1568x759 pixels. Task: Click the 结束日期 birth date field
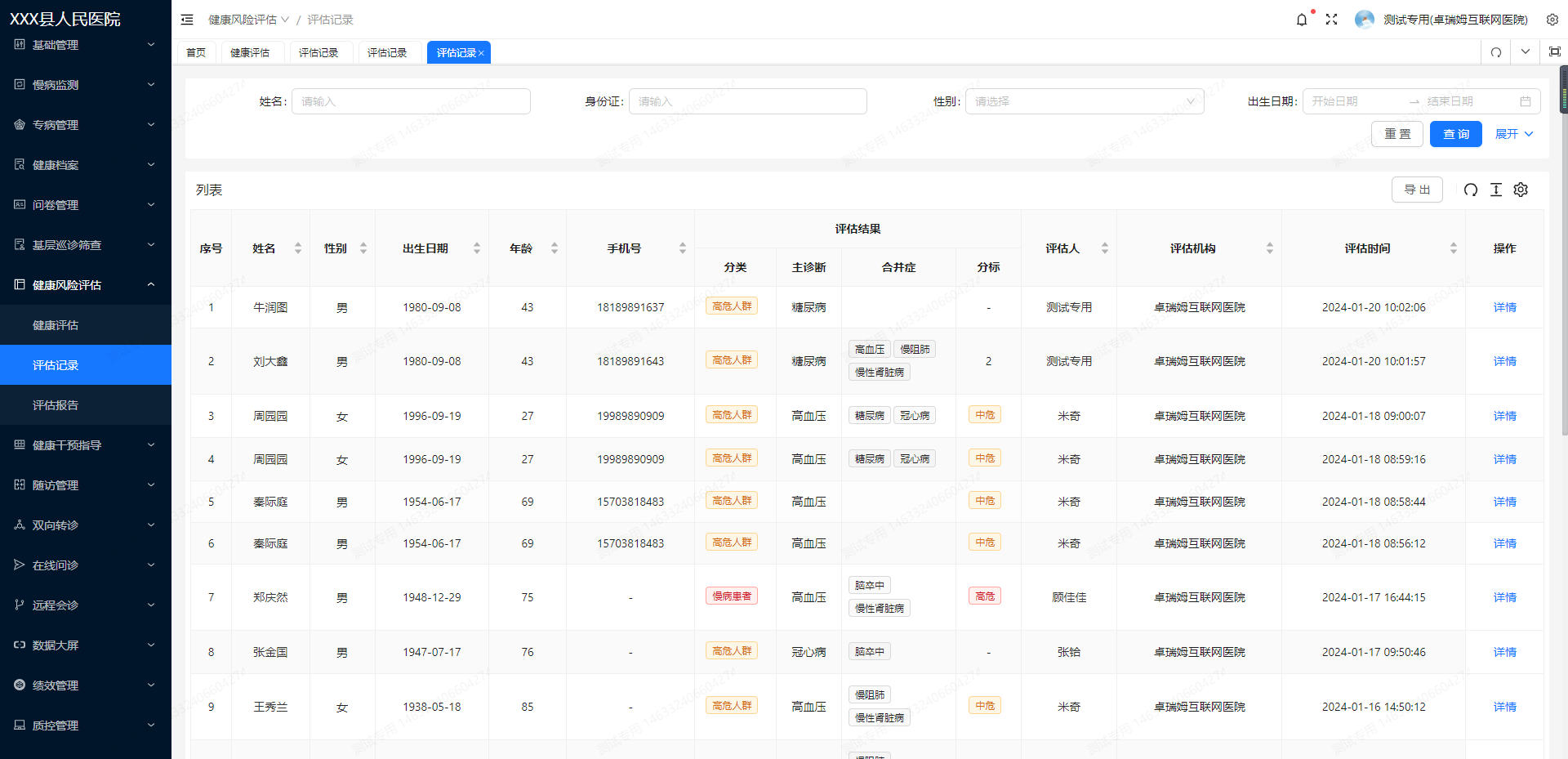pyautogui.click(x=1468, y=101)
